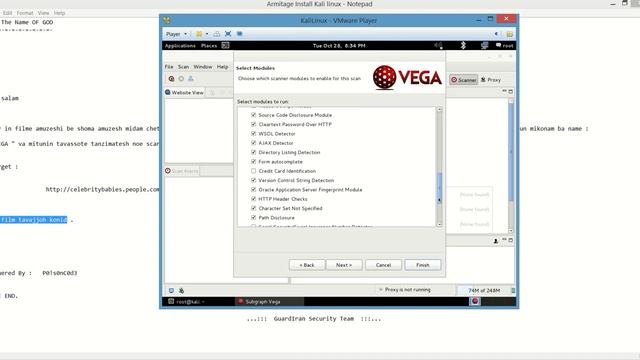
Task: Click the person icon in the lower right pane
Action: [496, 241]
